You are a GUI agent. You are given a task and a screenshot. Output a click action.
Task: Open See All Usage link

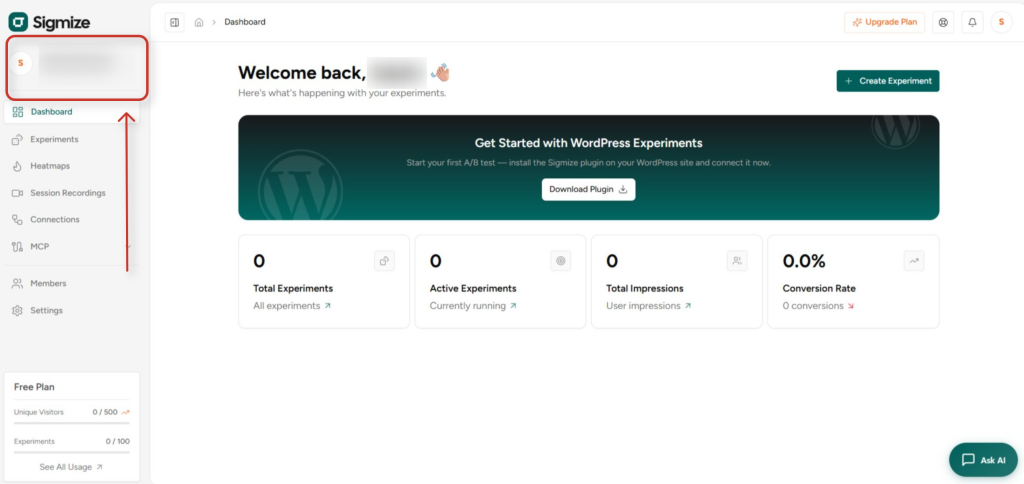point(71,467)
